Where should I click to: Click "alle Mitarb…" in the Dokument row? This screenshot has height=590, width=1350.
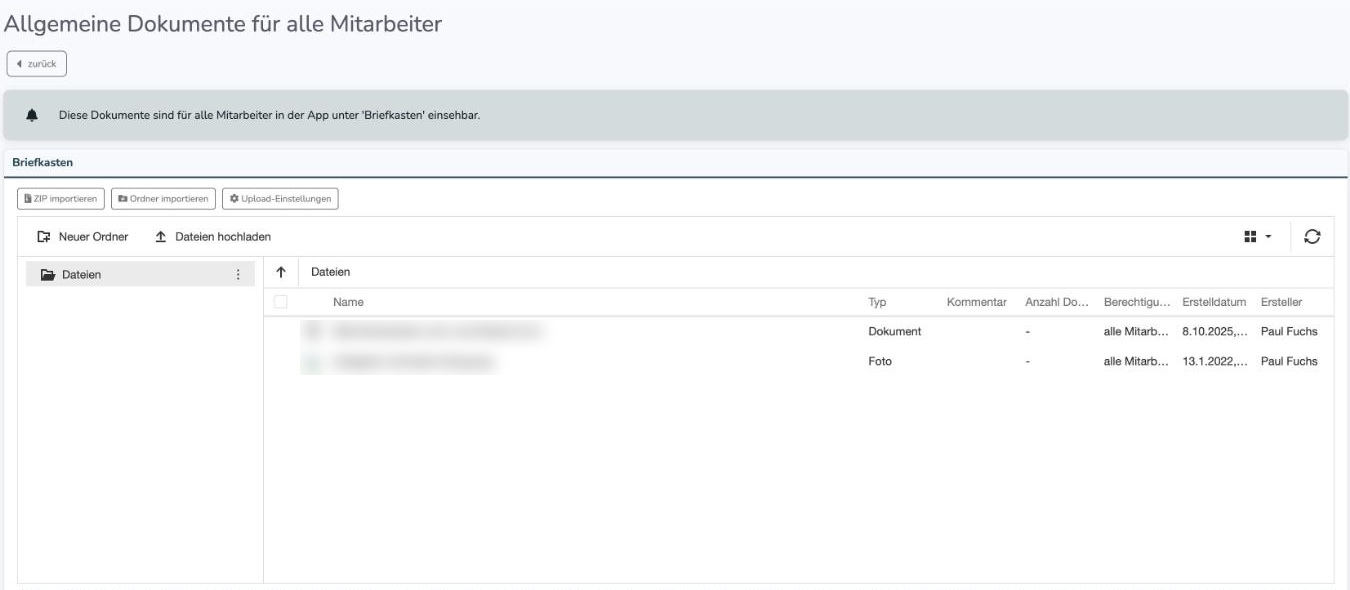(1135, 332)
